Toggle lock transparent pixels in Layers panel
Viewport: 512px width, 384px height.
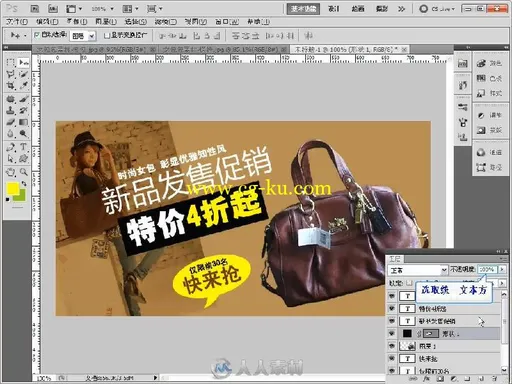(x=409, y=283)
